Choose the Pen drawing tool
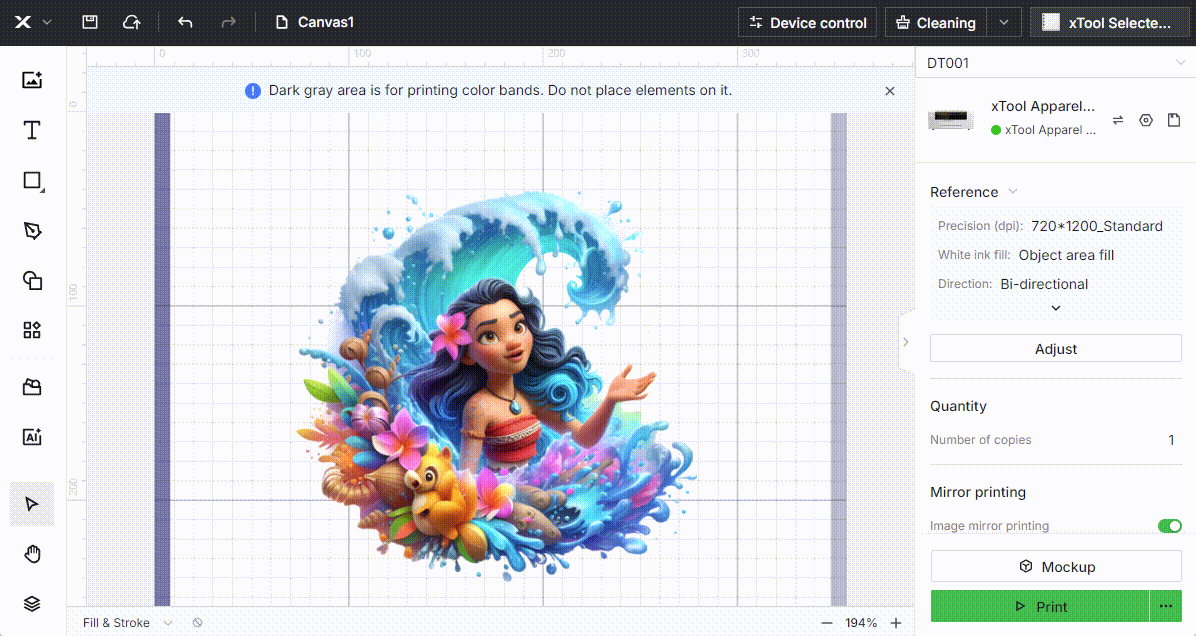Viewport: 1196px width, 636px height. pos(32,231)
